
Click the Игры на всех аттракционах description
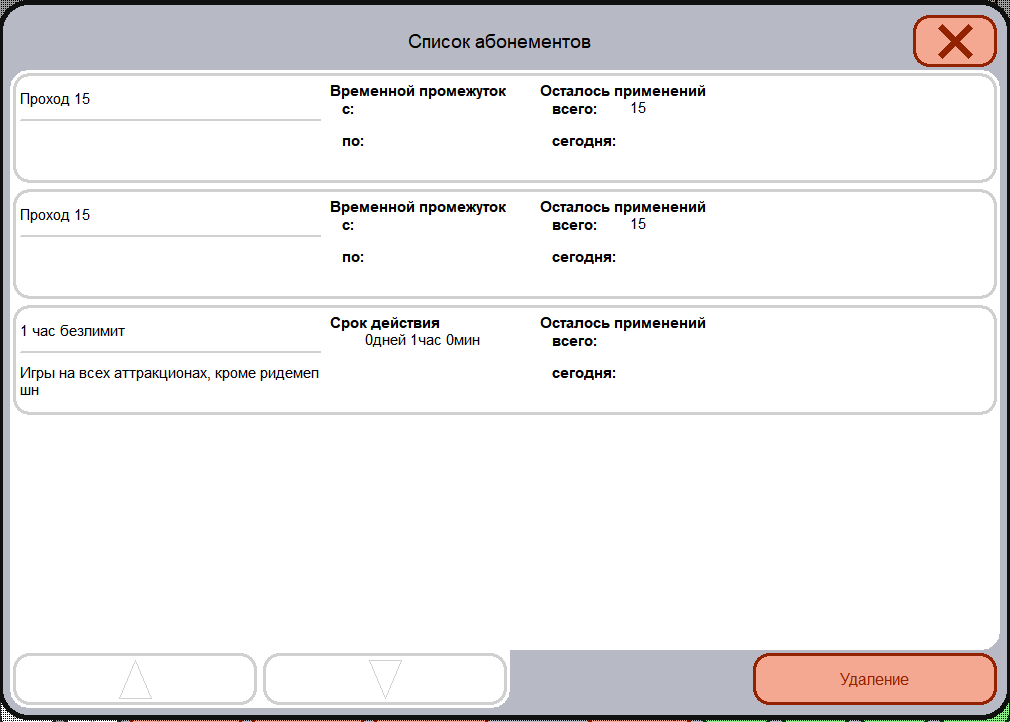click(169, 381)
